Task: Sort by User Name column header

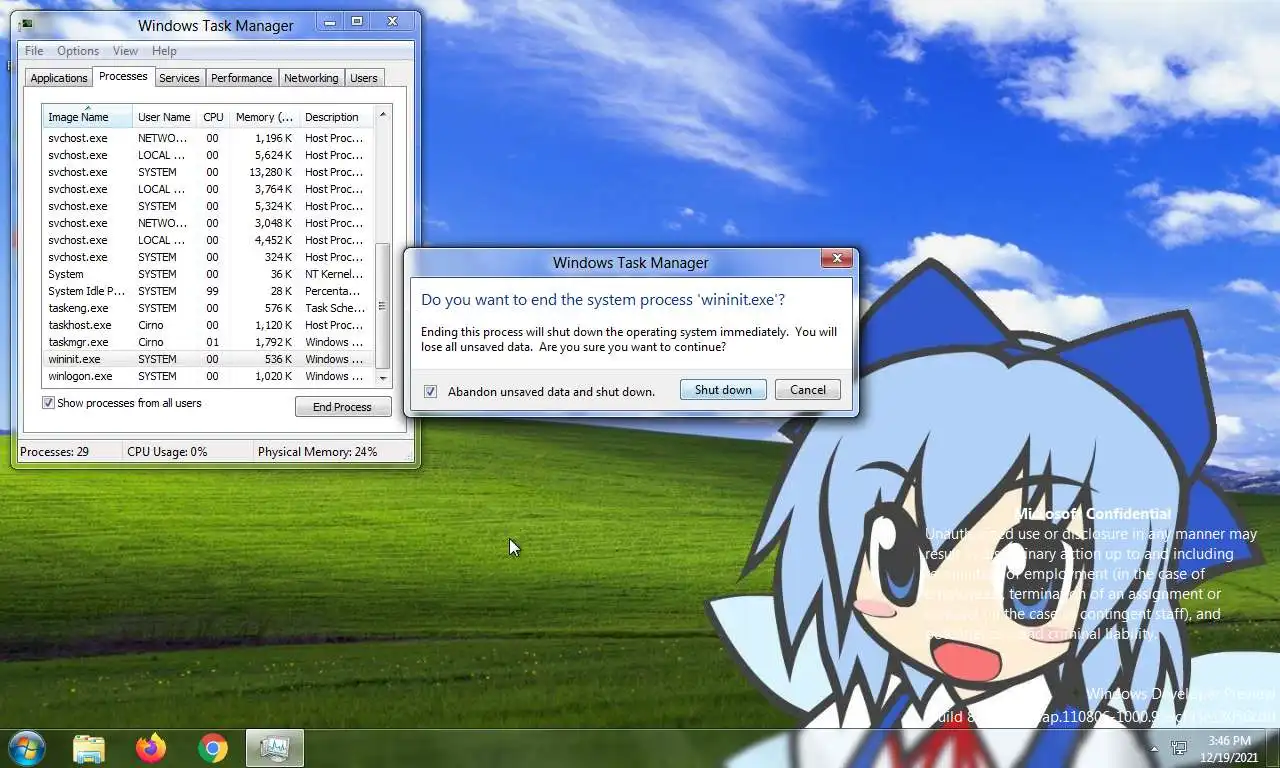Action: coord(165,117)
